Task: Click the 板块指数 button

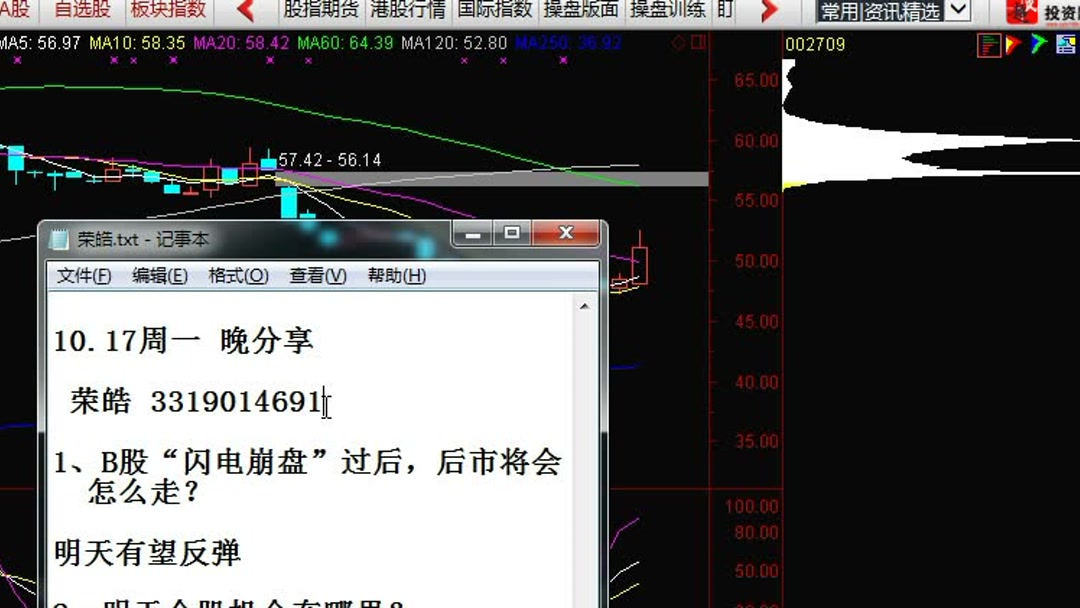Action: (166, 11)
